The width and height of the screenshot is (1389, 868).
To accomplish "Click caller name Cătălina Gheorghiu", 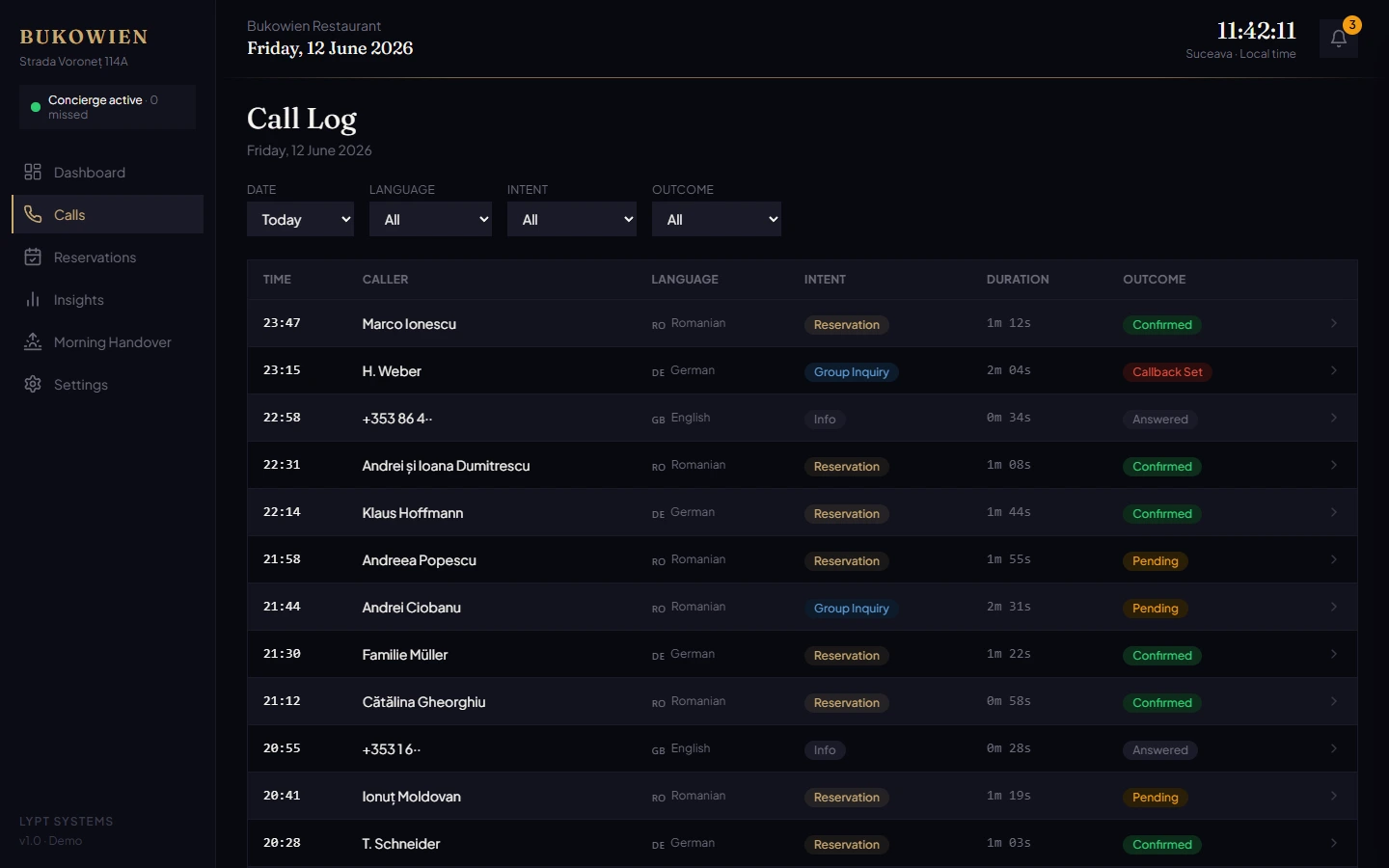I will [423, 702].
